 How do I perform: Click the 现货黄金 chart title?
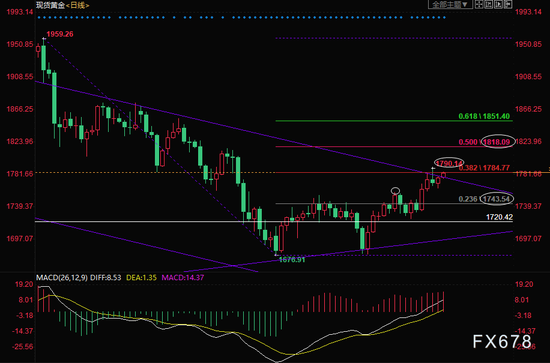point(50,5)
